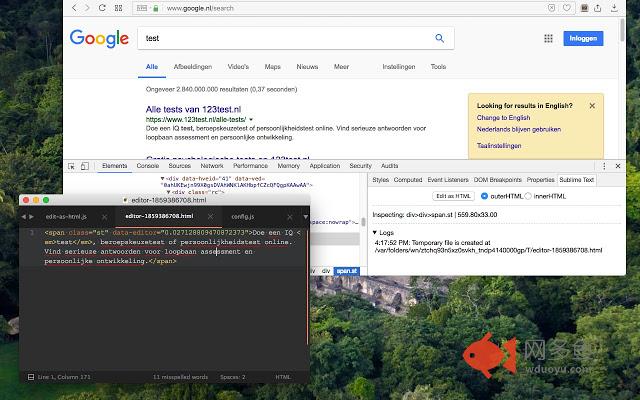Switch to the Afbeeldingen search tab

193,67
